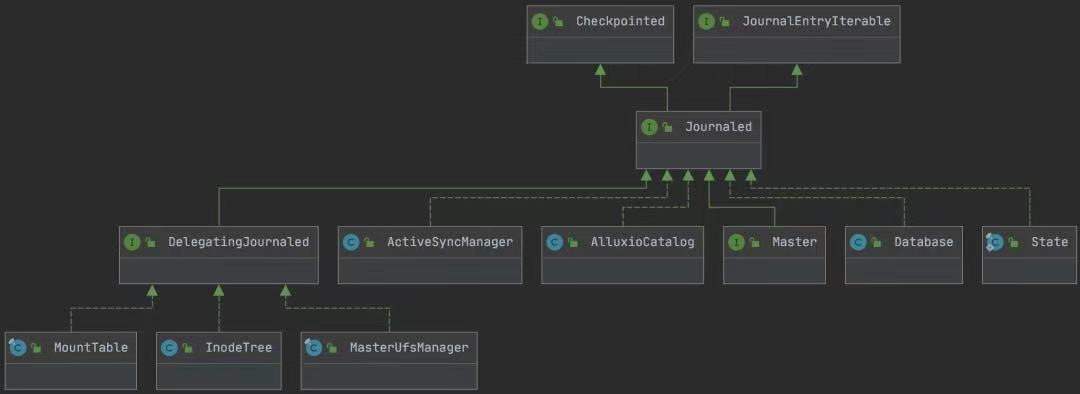Click the class icon beside ActiveSyncManager
This screenshot has height=394, width=1080.
coord(351,242)
